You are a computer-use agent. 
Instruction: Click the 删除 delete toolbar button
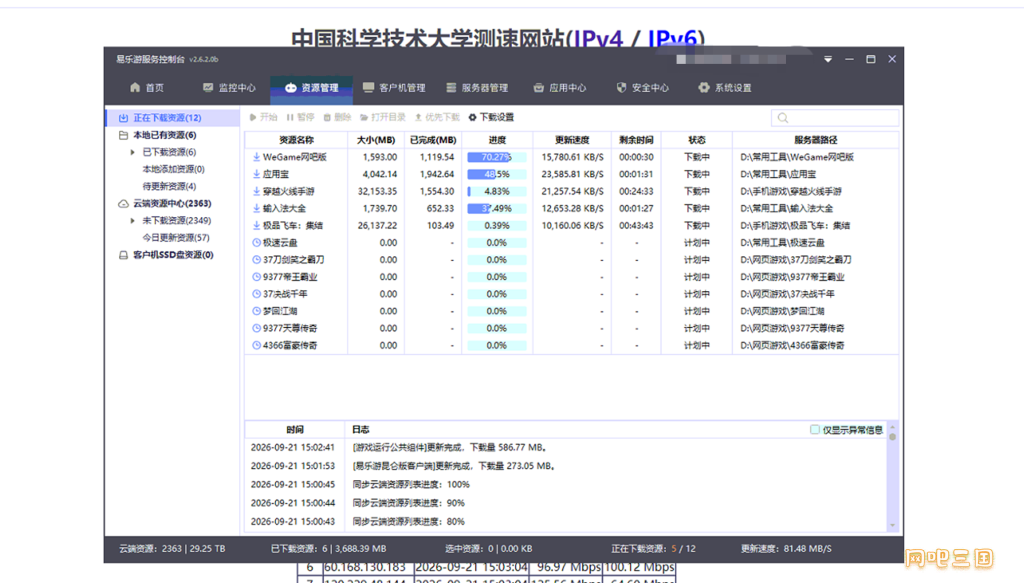click(338, 118)
